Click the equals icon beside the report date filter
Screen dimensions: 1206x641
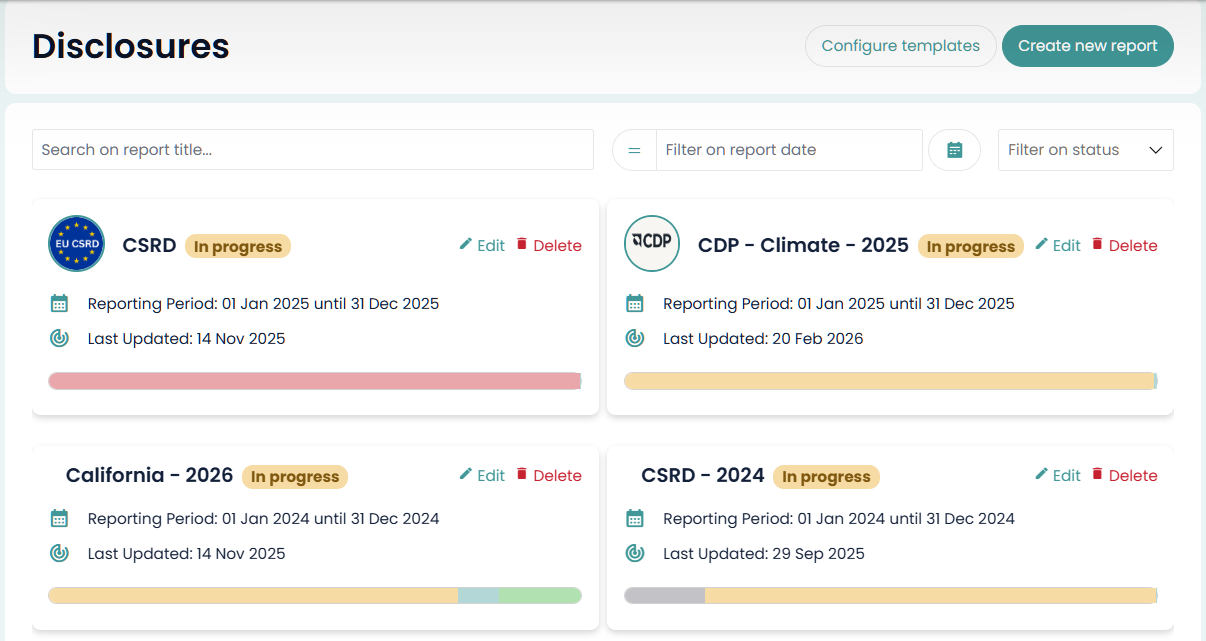point(633,149)
